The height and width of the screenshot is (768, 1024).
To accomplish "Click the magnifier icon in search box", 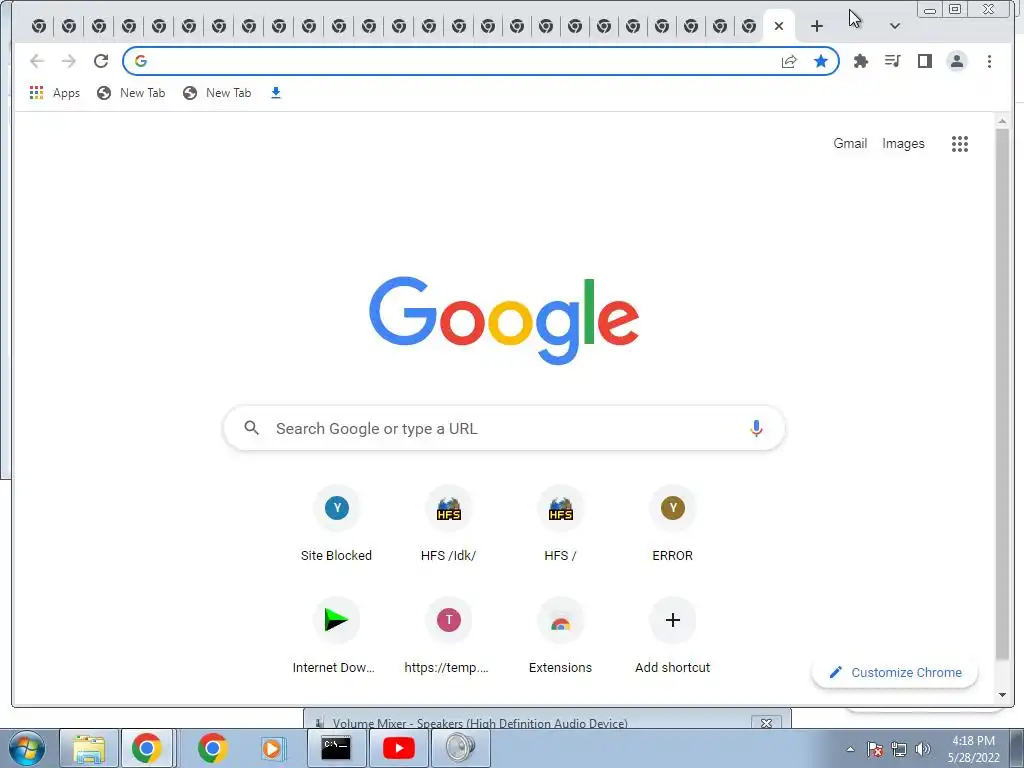I will tap(251, 428).
